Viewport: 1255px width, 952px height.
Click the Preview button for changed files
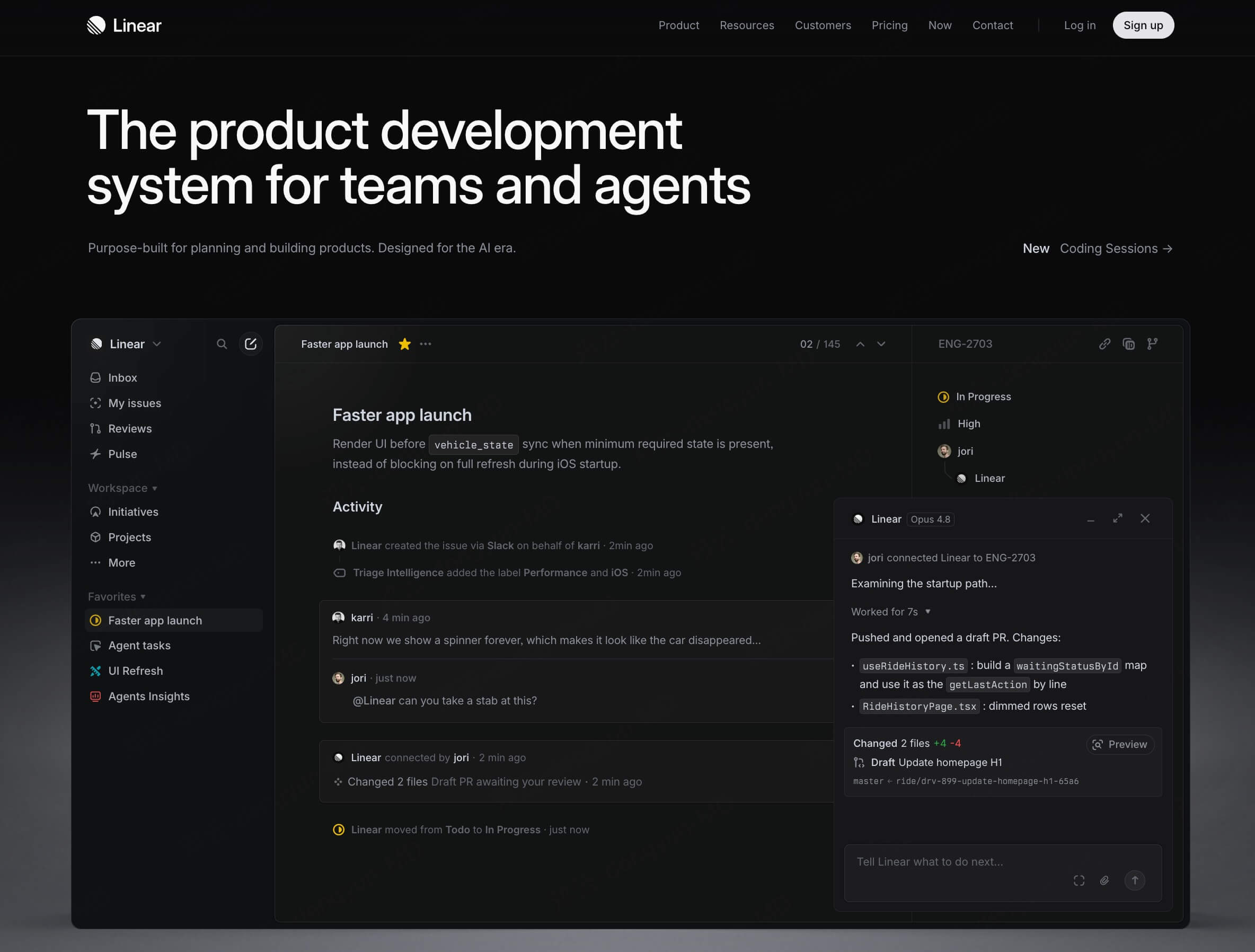(1120, 745)
